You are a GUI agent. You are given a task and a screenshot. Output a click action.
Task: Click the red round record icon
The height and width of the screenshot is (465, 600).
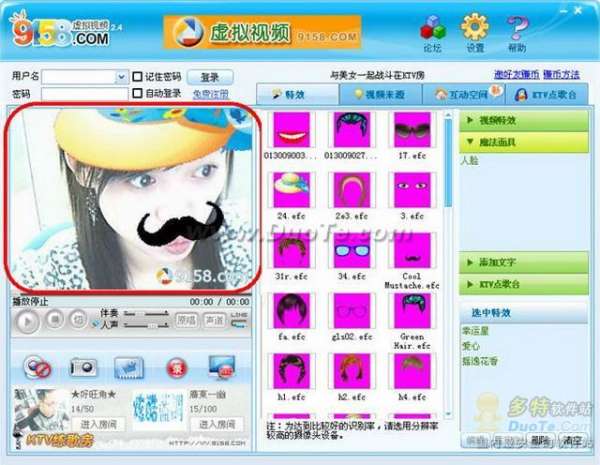177,368
